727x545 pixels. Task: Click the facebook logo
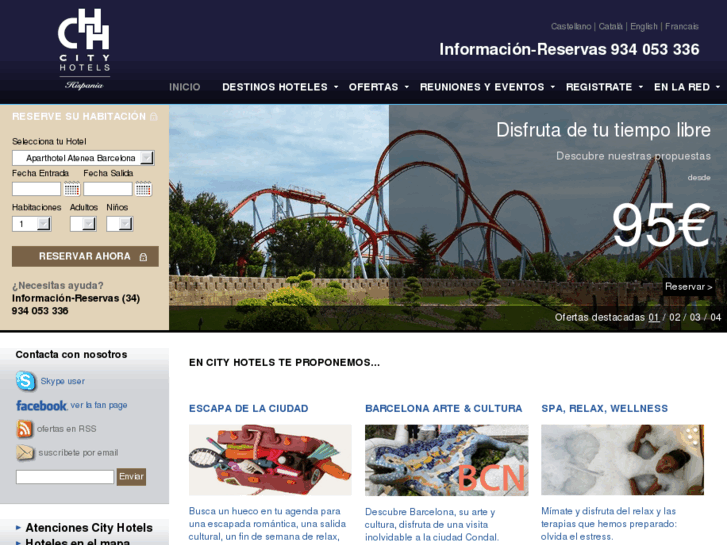click(x=41, y=405)
